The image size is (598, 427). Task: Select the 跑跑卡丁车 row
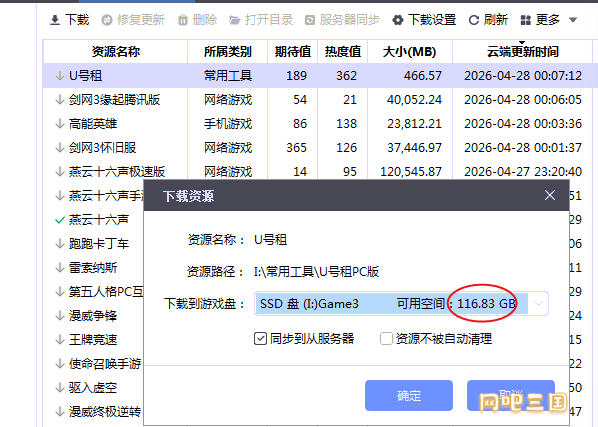(93, 244)
